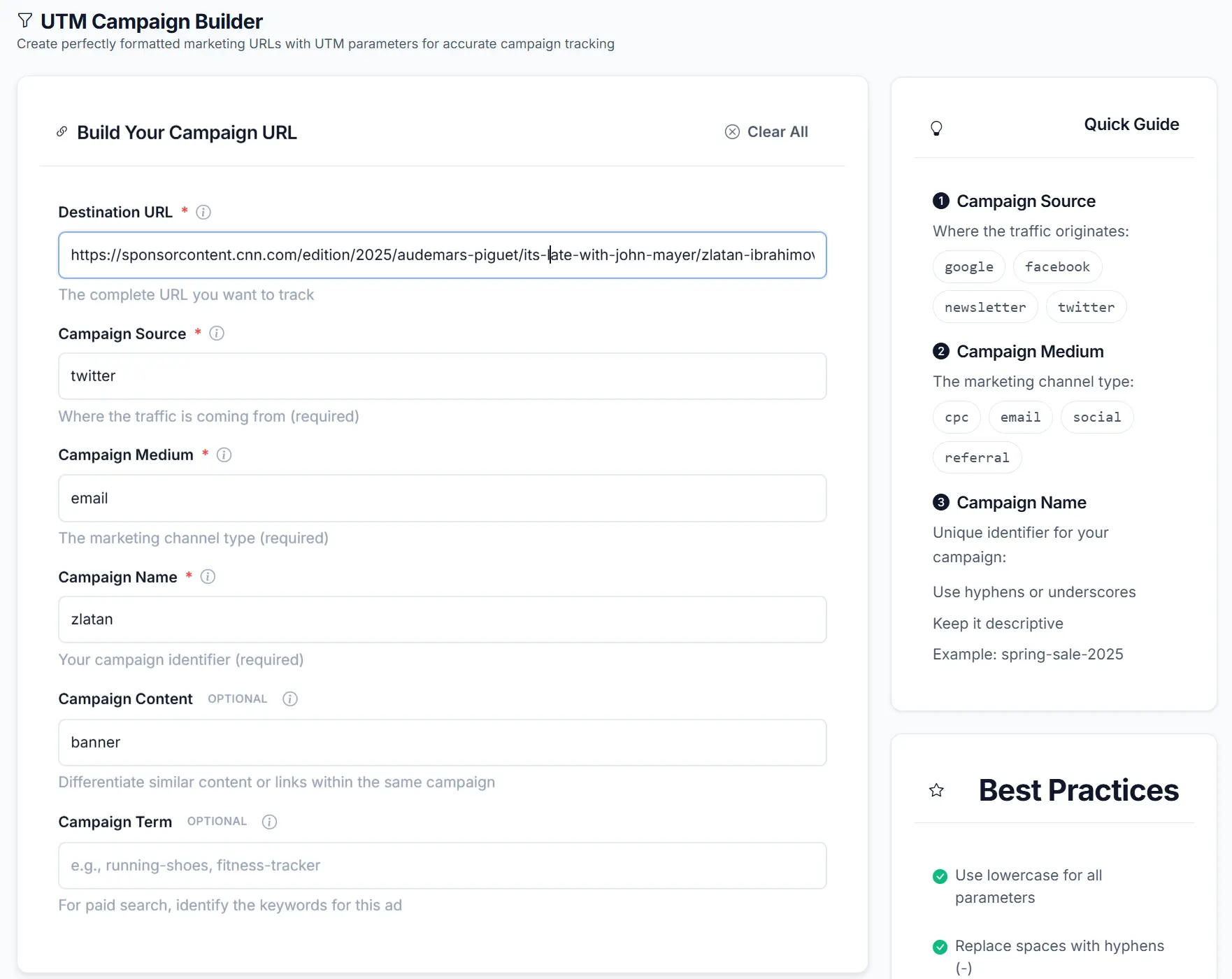
Task: Pick the cpc medium chip
Action: pos(957,417)
